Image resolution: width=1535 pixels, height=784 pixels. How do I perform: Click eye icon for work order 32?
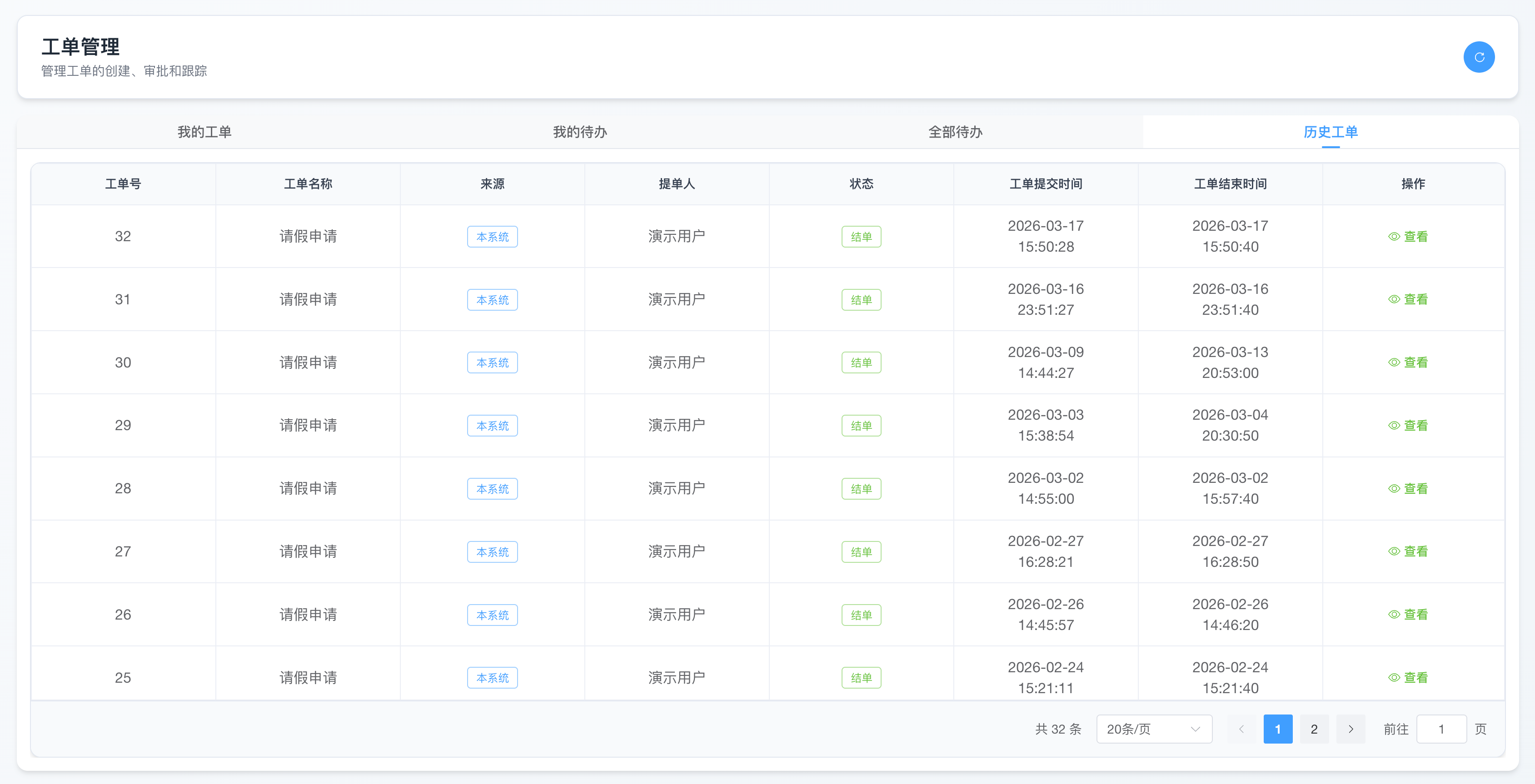(x=1394, y=237)
